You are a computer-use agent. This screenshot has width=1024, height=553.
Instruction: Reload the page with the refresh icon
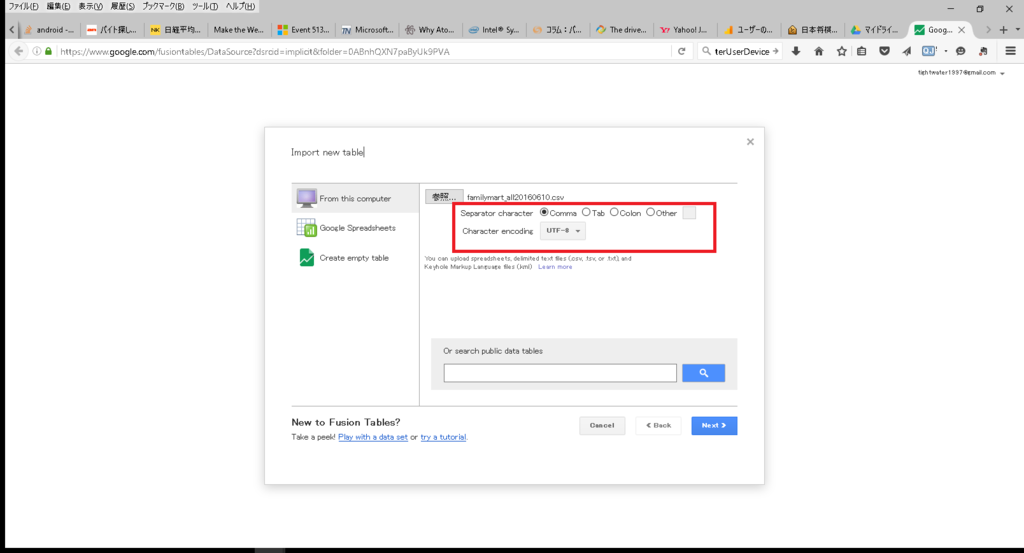[x=681, y=51]
